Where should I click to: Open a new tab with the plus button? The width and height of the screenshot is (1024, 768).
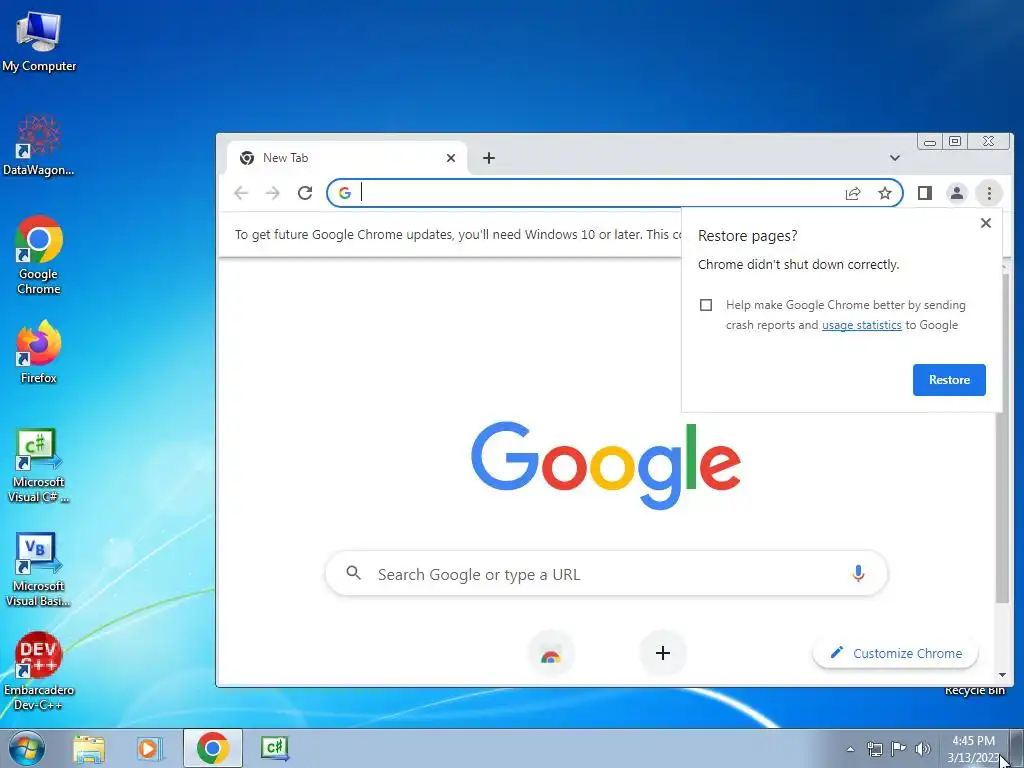[x=488, y=158]
